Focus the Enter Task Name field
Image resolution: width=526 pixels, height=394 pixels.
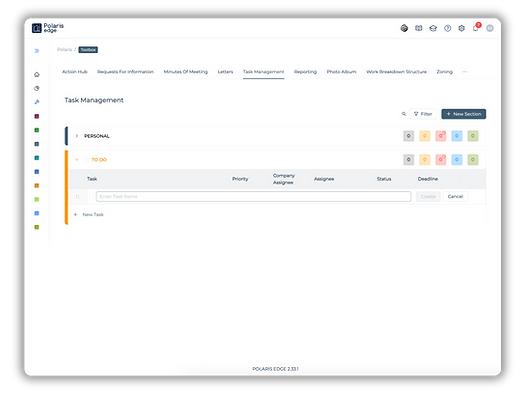[x=254, y=196]
